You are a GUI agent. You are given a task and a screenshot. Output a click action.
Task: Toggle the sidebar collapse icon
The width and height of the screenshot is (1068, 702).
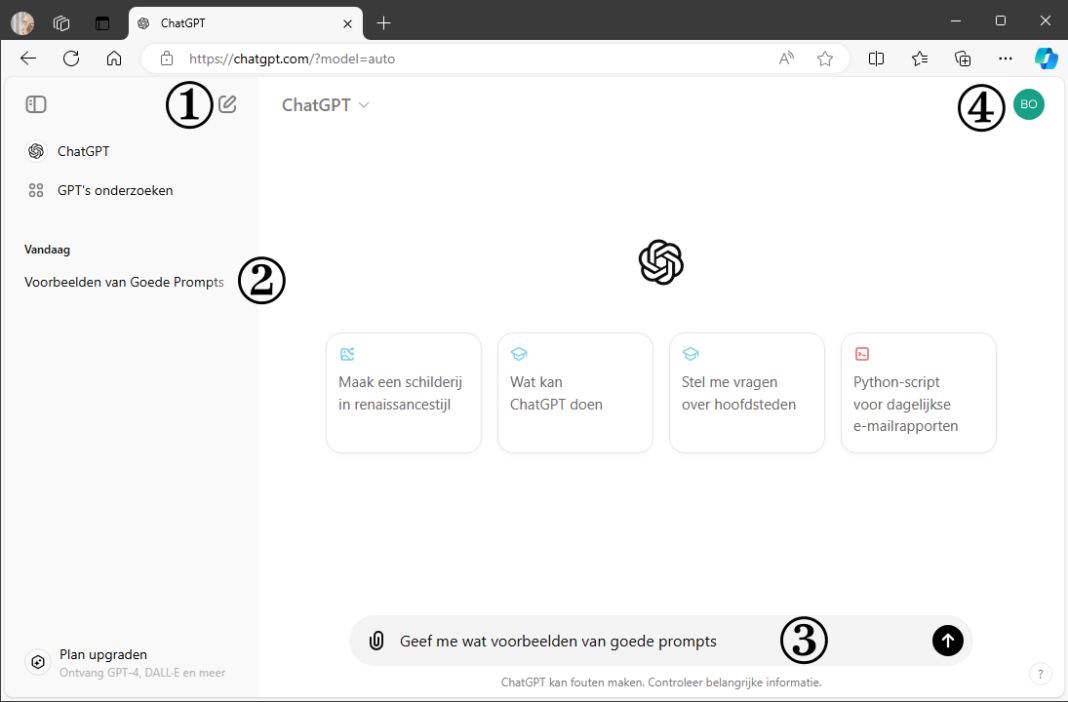point(36,104)
